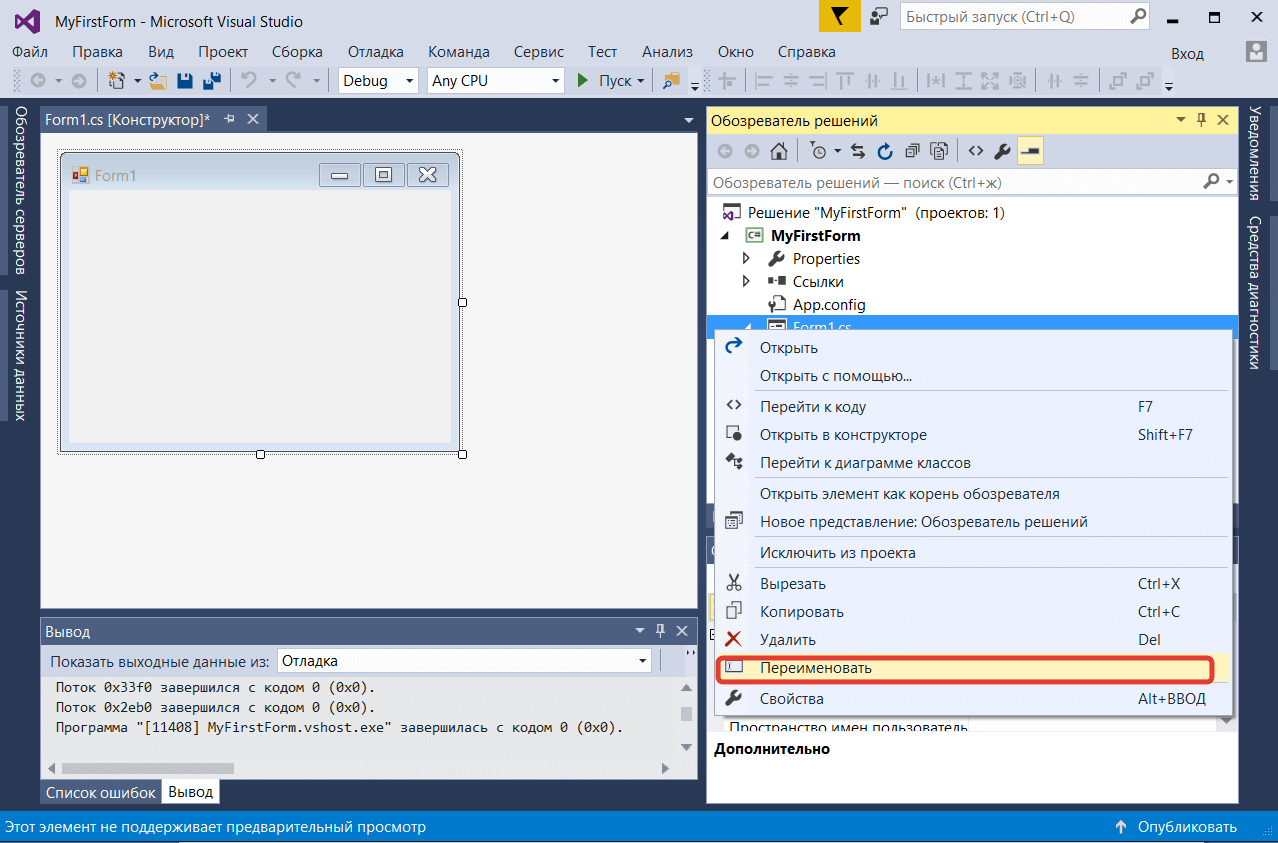Choose Переименовать in the context menu
The width and height of the screenshot is (1278, 843).
click(x=973, y=668)
